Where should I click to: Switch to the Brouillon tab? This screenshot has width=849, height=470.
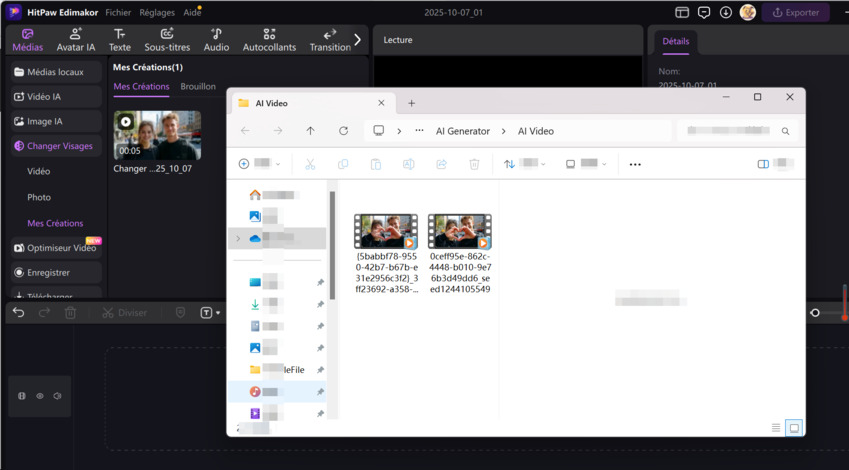(198, 87)
